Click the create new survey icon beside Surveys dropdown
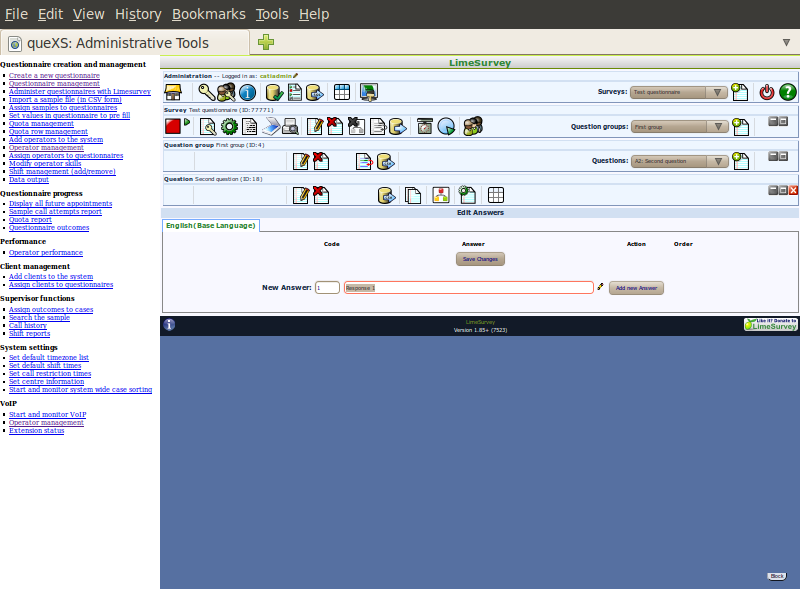Viewport: 800px width, 589px height. click(x=740, y=92)
